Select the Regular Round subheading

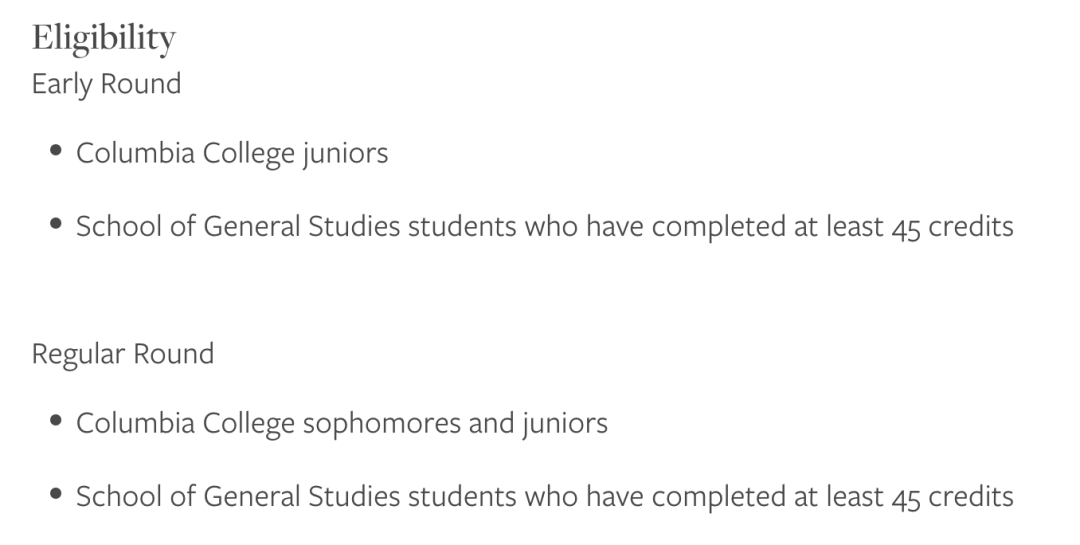click(123, 355)
